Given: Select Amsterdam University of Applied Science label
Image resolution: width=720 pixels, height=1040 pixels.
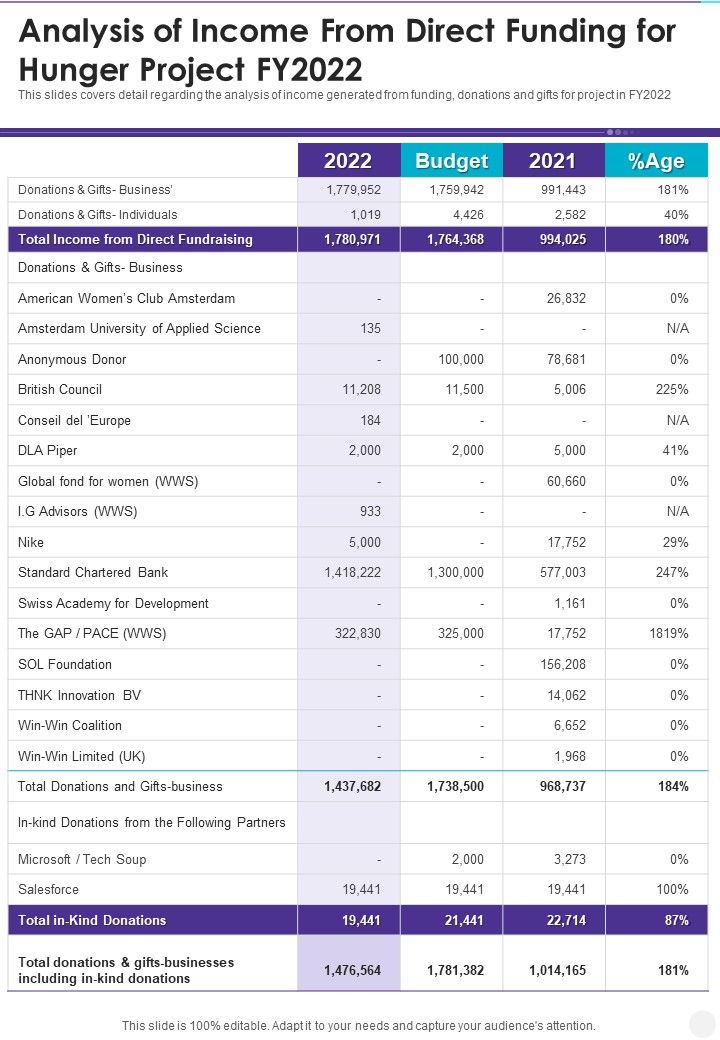Looking at the screenshot, I should (139, 328).
